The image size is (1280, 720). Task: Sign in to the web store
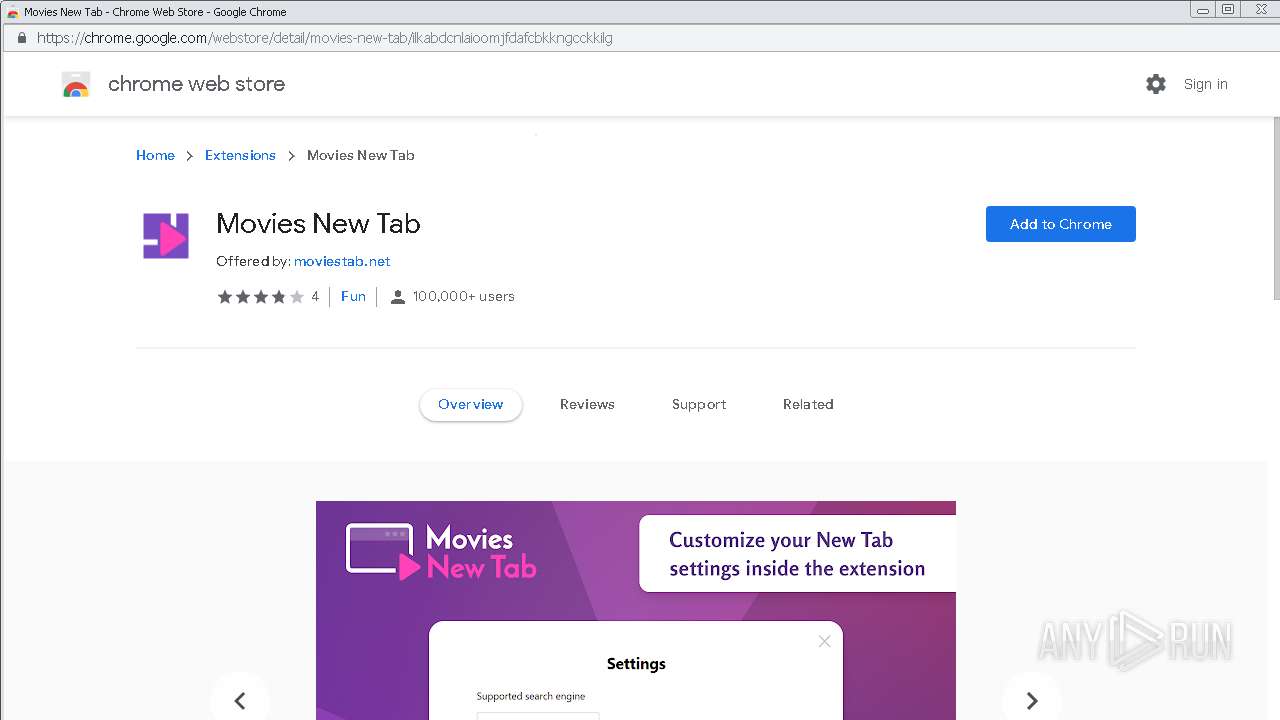tap(1206, 84)
